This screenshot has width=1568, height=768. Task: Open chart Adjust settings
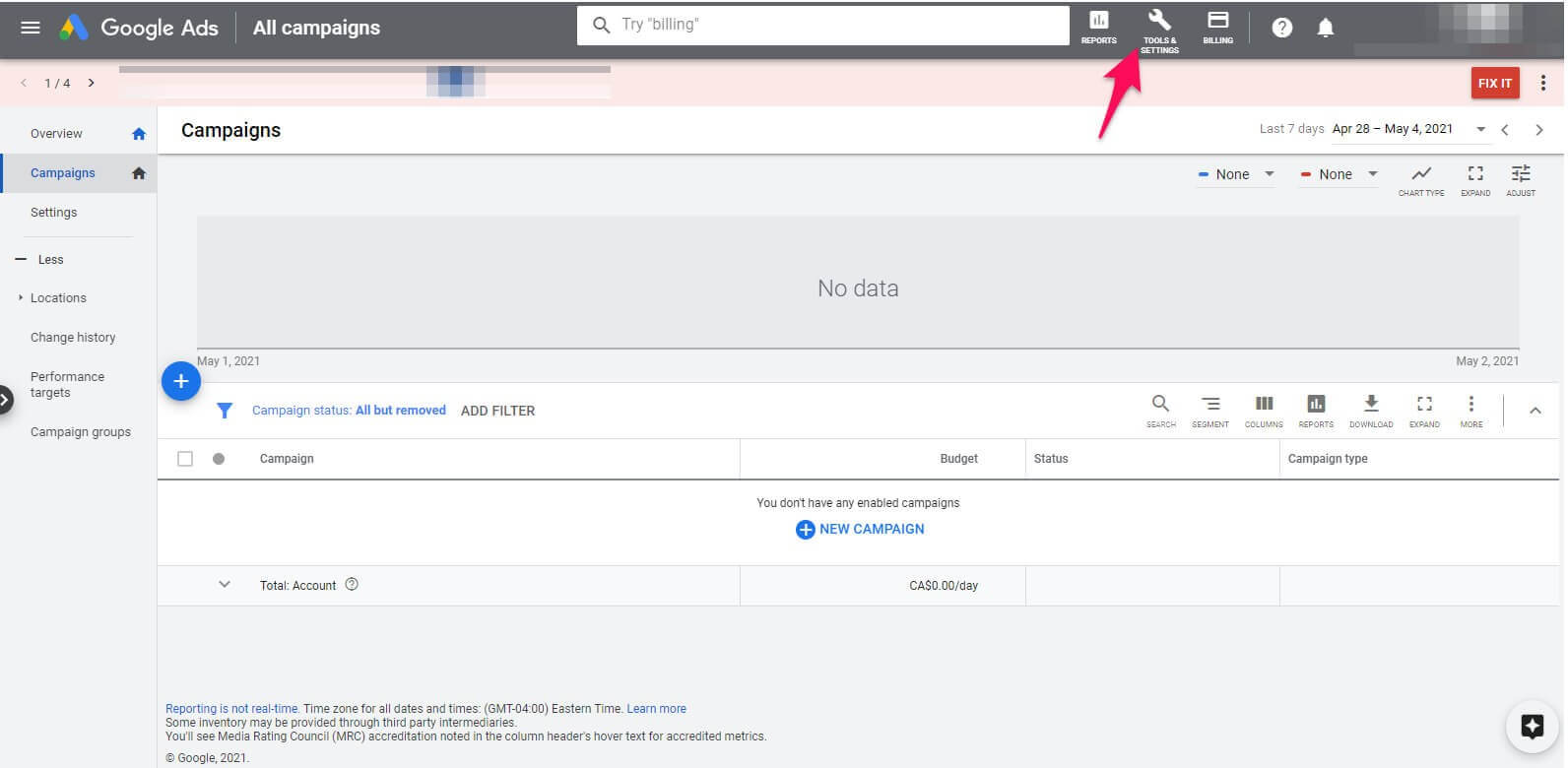[x=1521, y=180]
